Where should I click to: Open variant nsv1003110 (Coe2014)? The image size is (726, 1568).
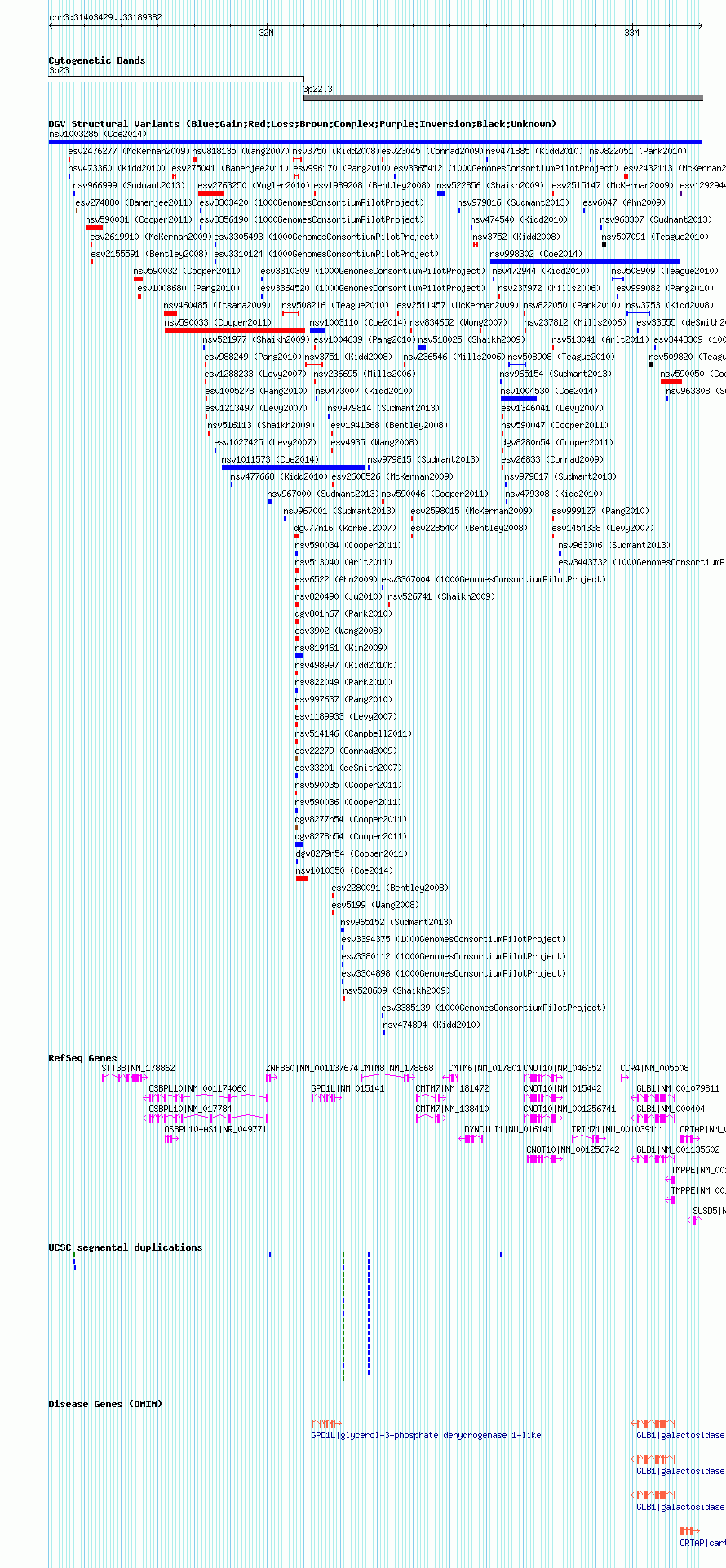360,322
